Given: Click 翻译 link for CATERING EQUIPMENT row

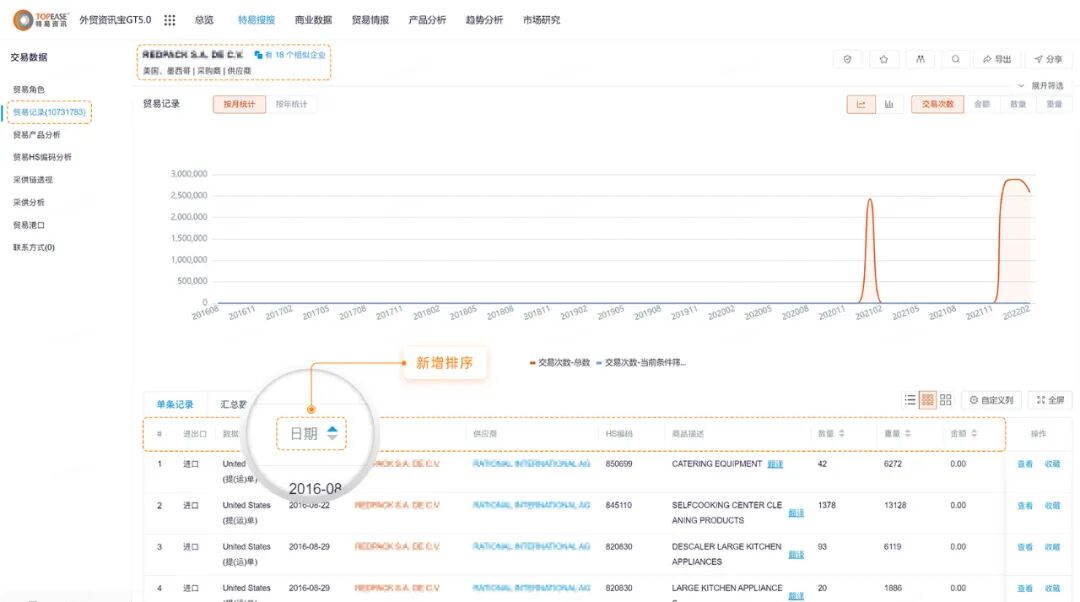Looking at the screenshot, I should pyautogui.click(x=775, y=464).
